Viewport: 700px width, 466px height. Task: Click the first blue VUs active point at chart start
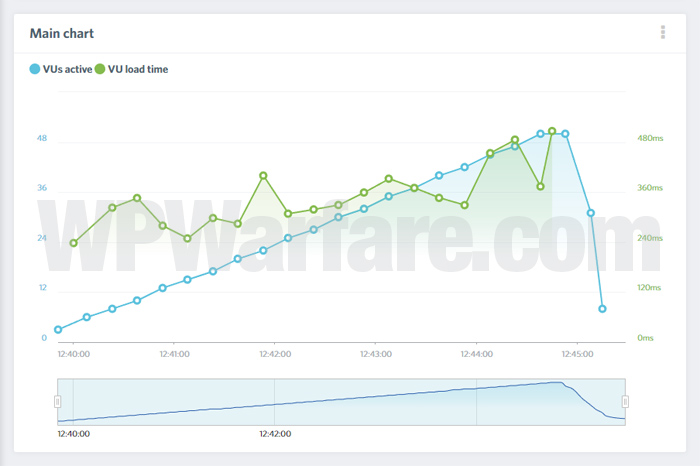tap(58, 330)
